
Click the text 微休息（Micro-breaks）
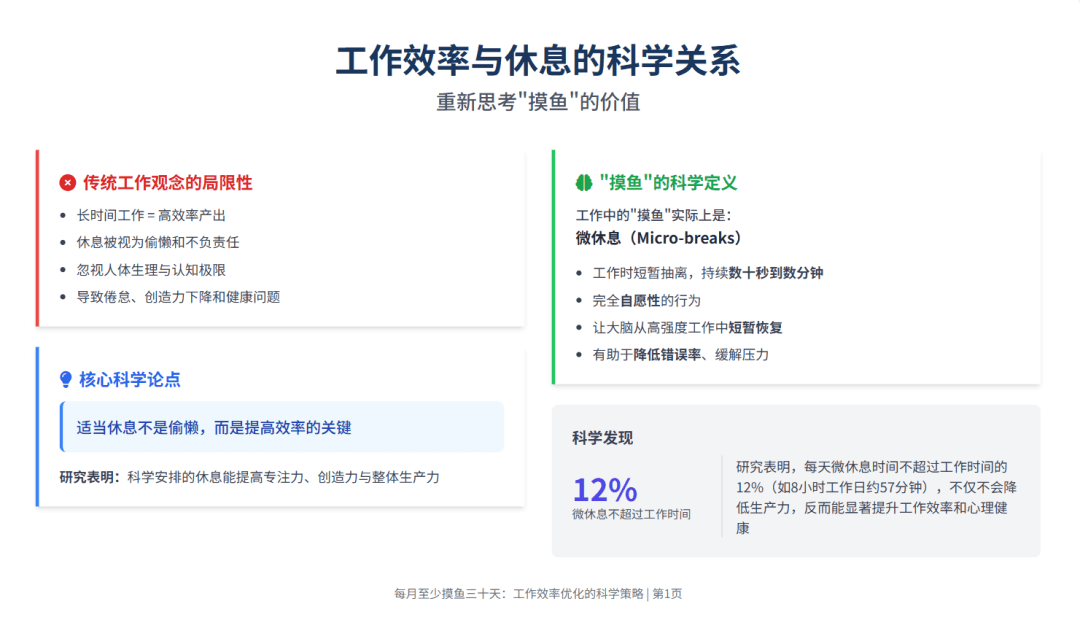pyautogui.click(x=658, y=238)
